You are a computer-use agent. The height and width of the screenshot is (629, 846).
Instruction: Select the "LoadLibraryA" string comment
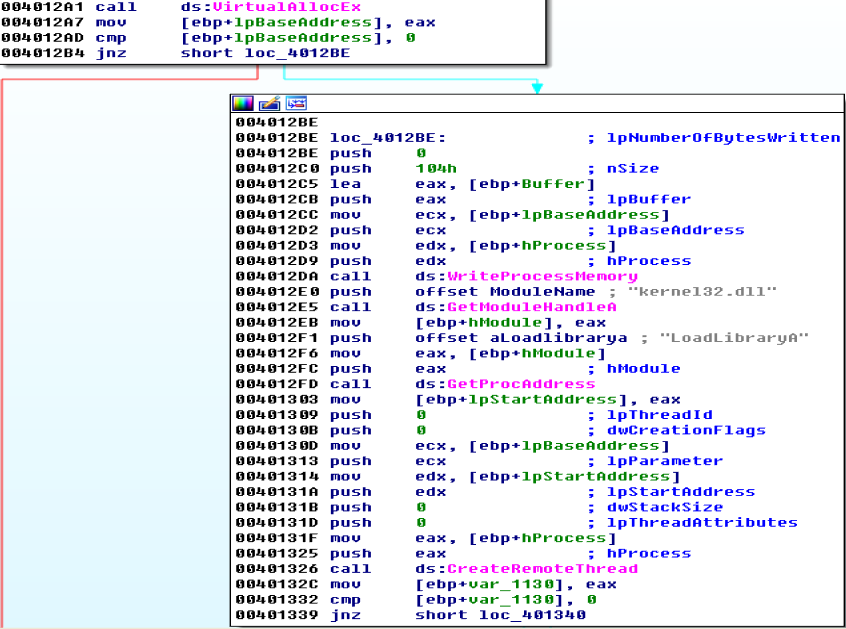pyautogui.click(x=734, y=338)
